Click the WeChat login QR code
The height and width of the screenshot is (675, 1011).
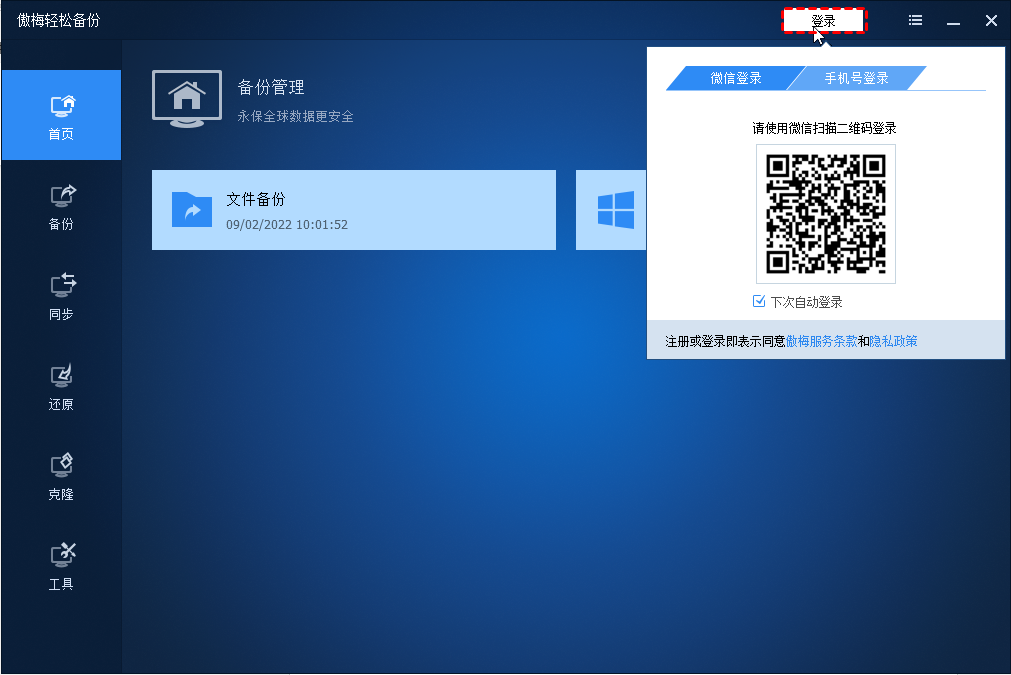826,214
